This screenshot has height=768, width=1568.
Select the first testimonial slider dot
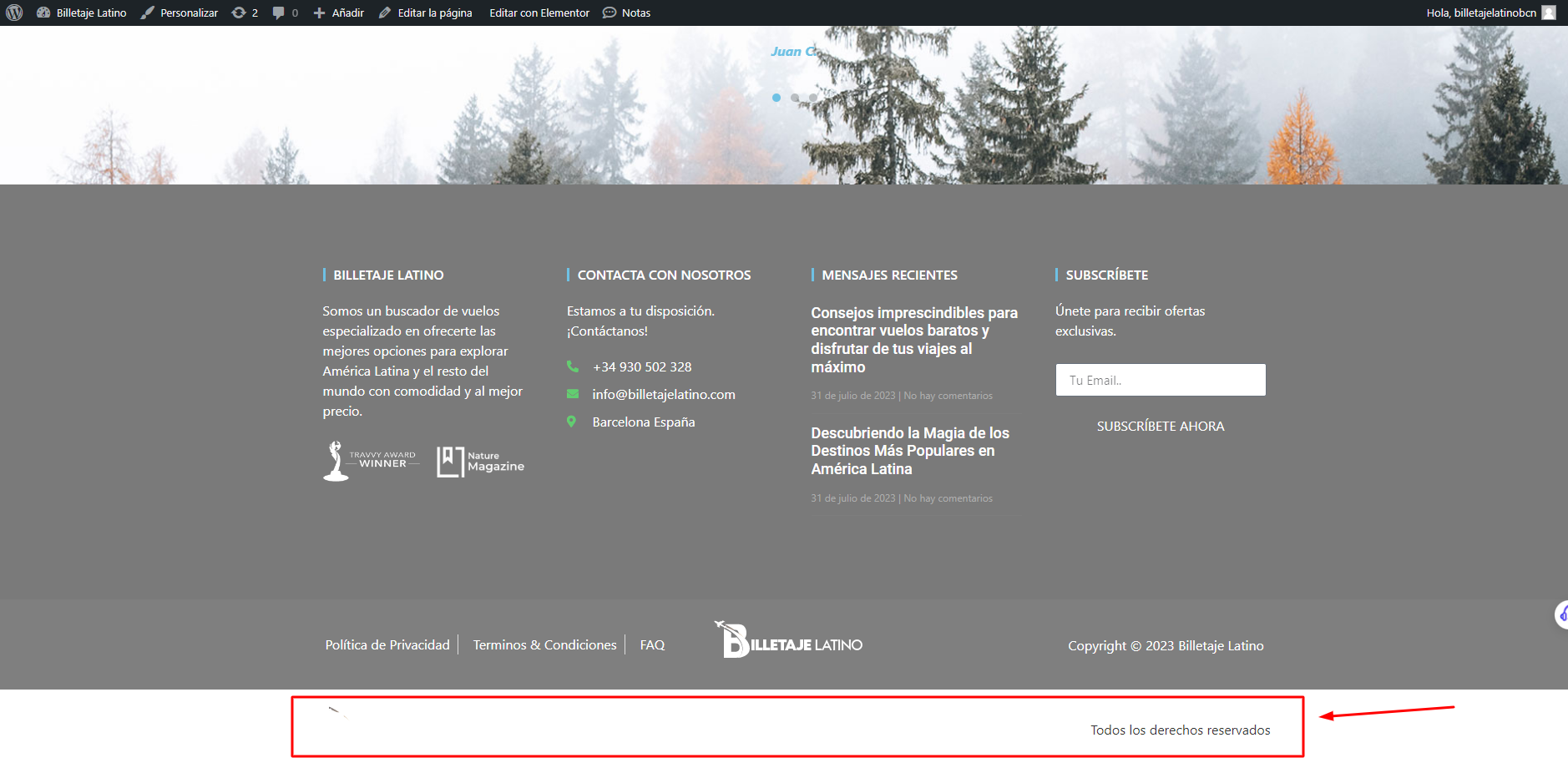point(776,98)
